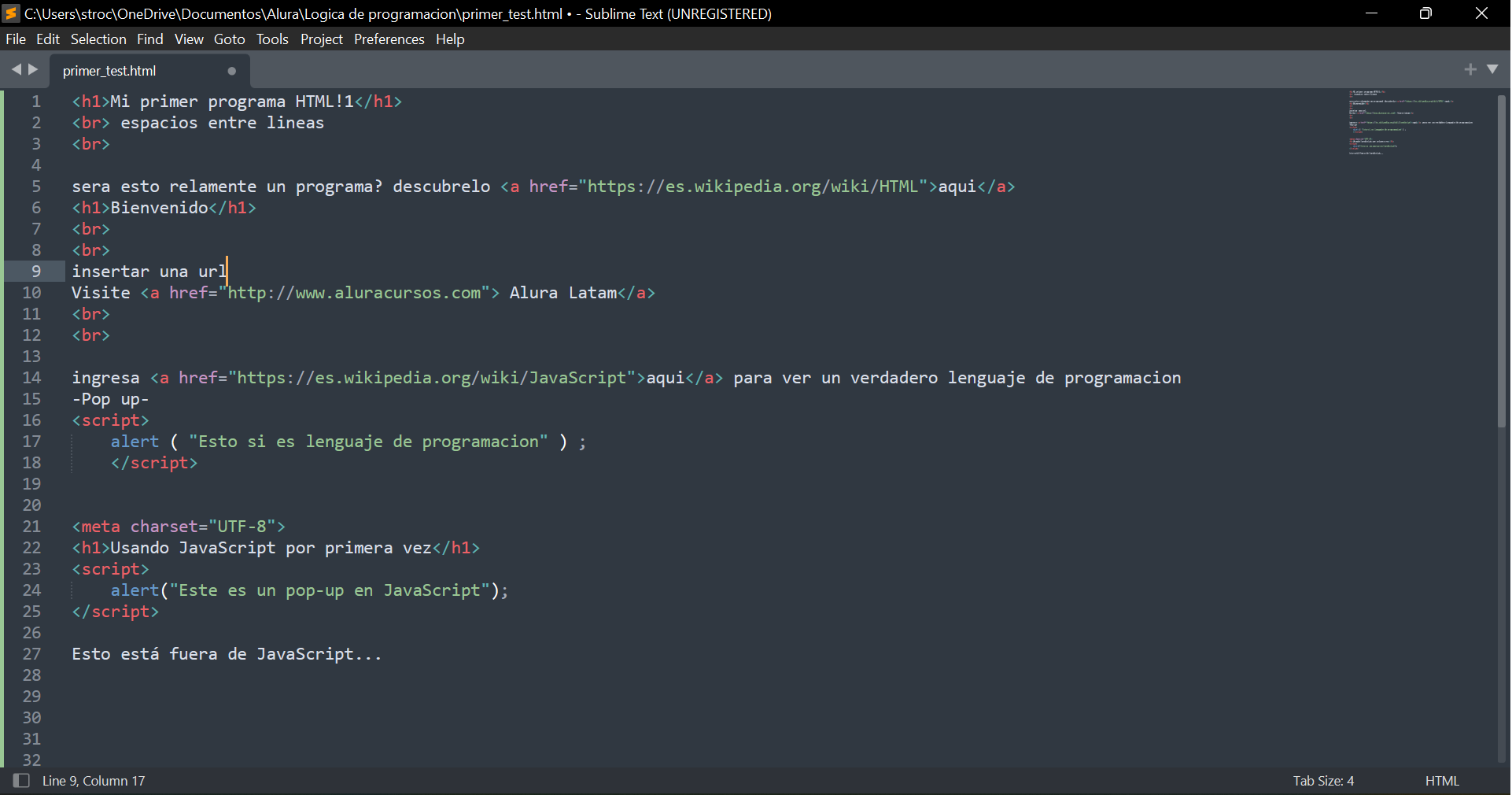Click 'Alura Latam' link text
This screenshot has width=1512, height=795.
(x=563, y=293)
